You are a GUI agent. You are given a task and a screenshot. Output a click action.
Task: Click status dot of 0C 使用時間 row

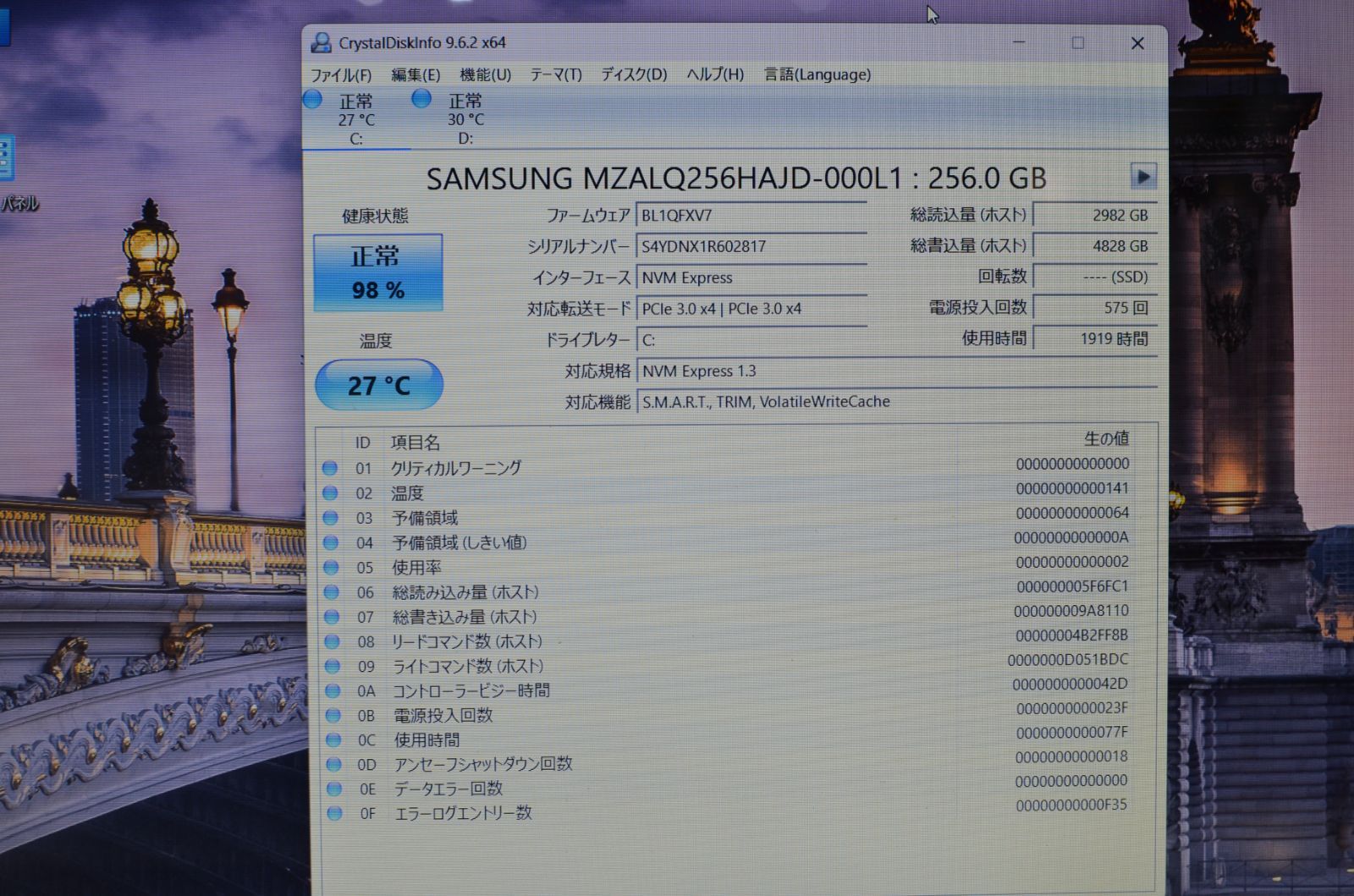click(x=333, y=739)
